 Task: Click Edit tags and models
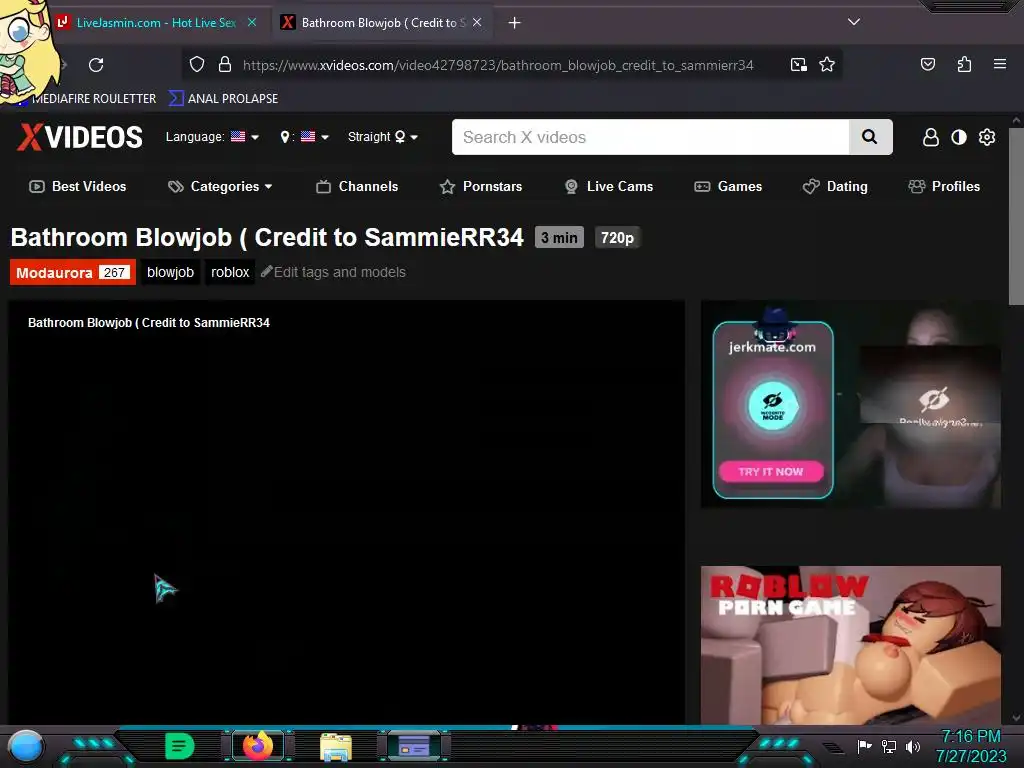point(340,272)
